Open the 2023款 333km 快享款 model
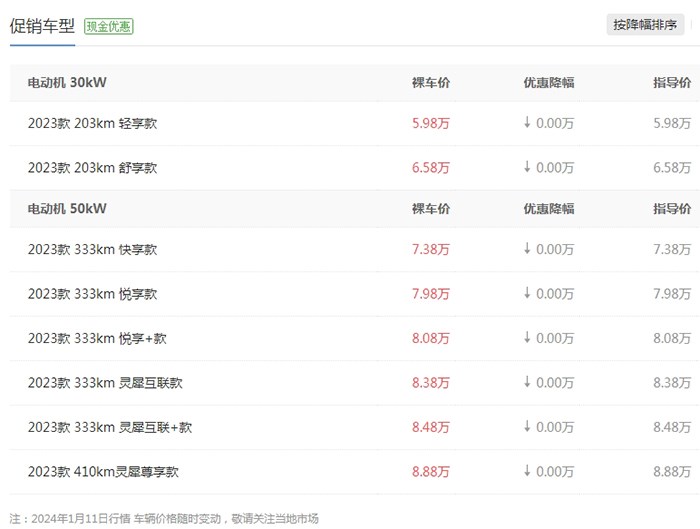This screenshot has width=700, height=529. [92, 249]
